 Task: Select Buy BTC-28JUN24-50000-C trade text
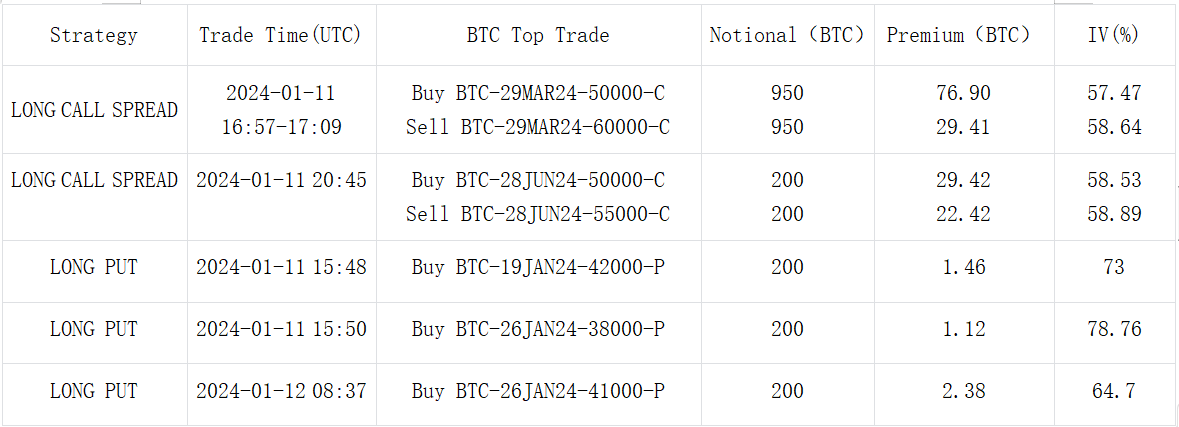(538, 180)
